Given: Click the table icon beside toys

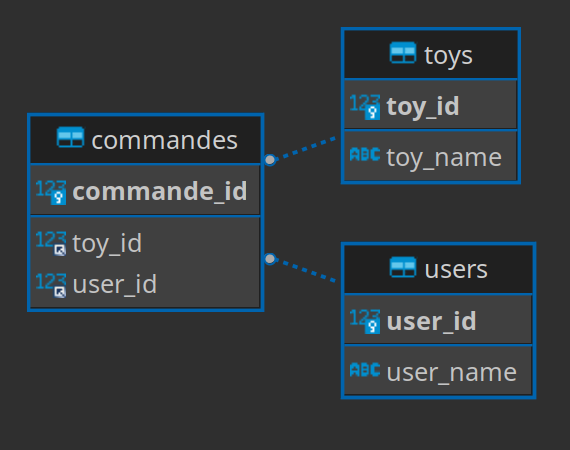Looking at the screenshot, I should 403,53.
